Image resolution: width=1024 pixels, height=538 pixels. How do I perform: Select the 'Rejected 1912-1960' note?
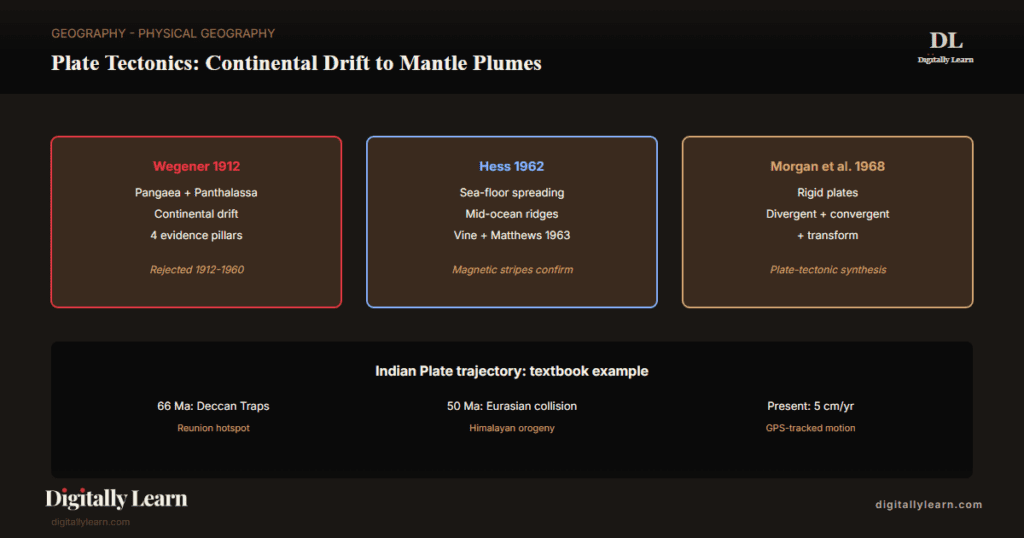pyautogui.click(x=197, y=270)
